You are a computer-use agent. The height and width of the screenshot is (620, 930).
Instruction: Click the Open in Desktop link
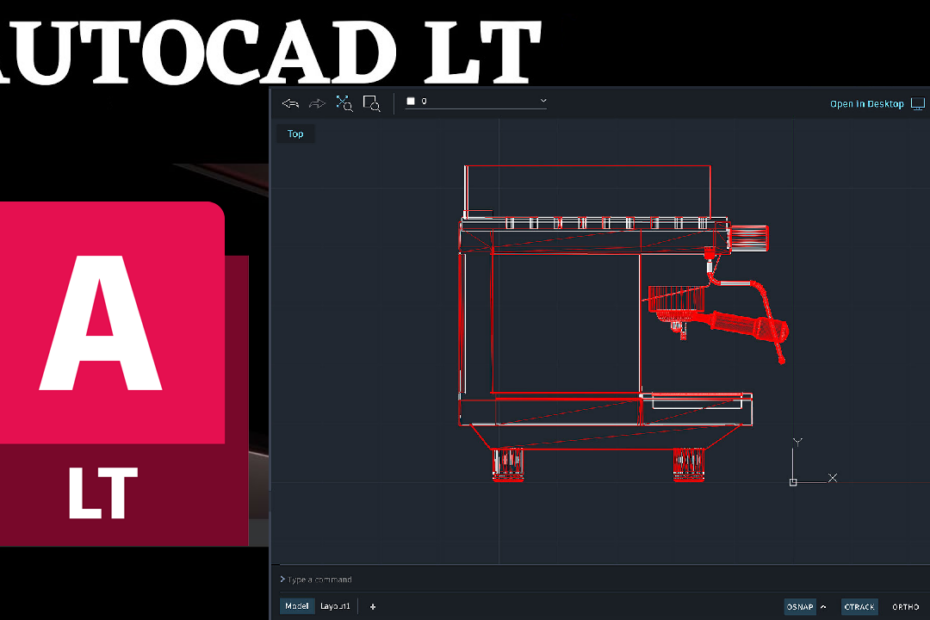[867, 104]
